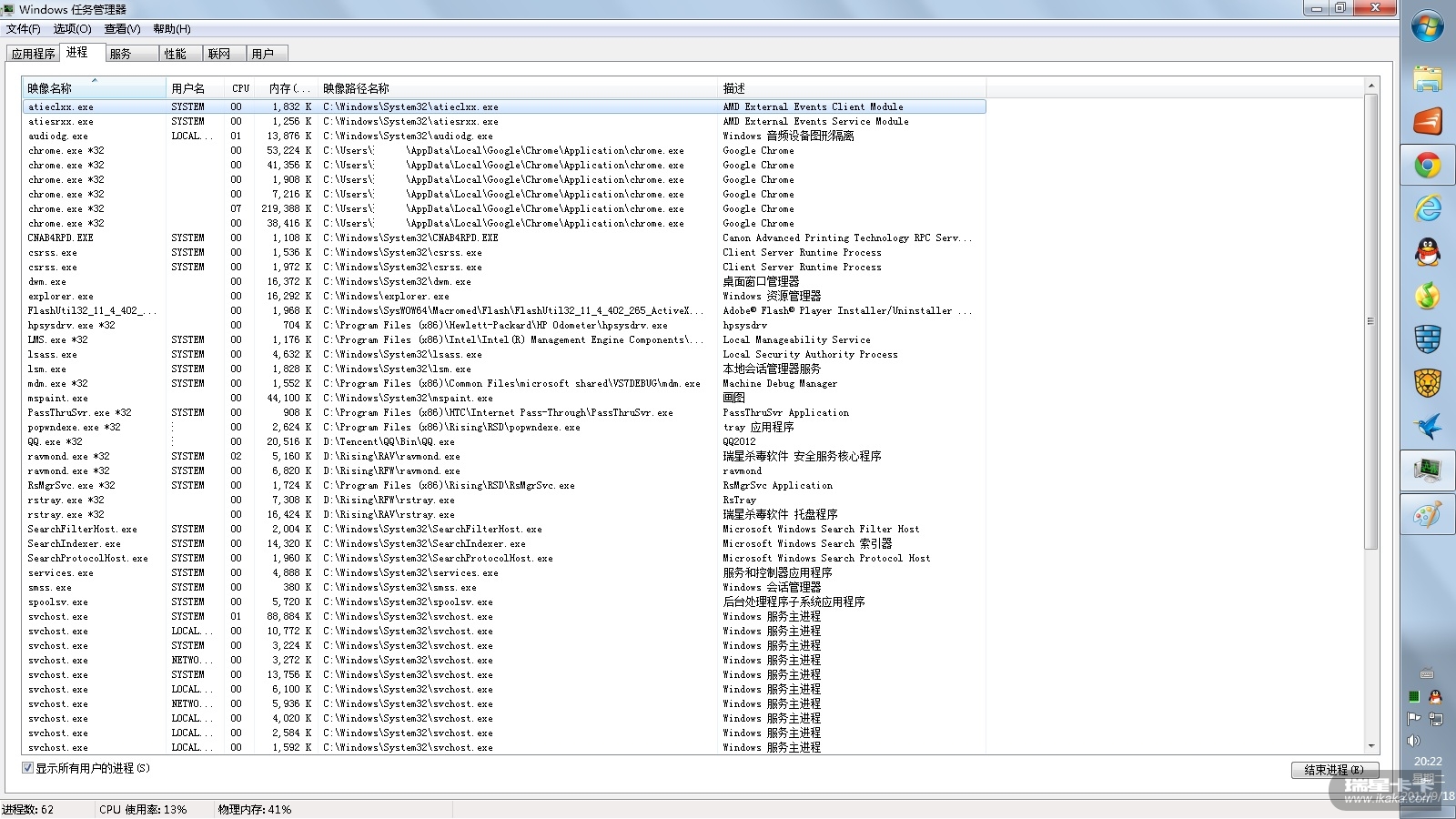Open Windows Explorer from the taskbar
The image size is (1456, 819).
(1427, 79)
